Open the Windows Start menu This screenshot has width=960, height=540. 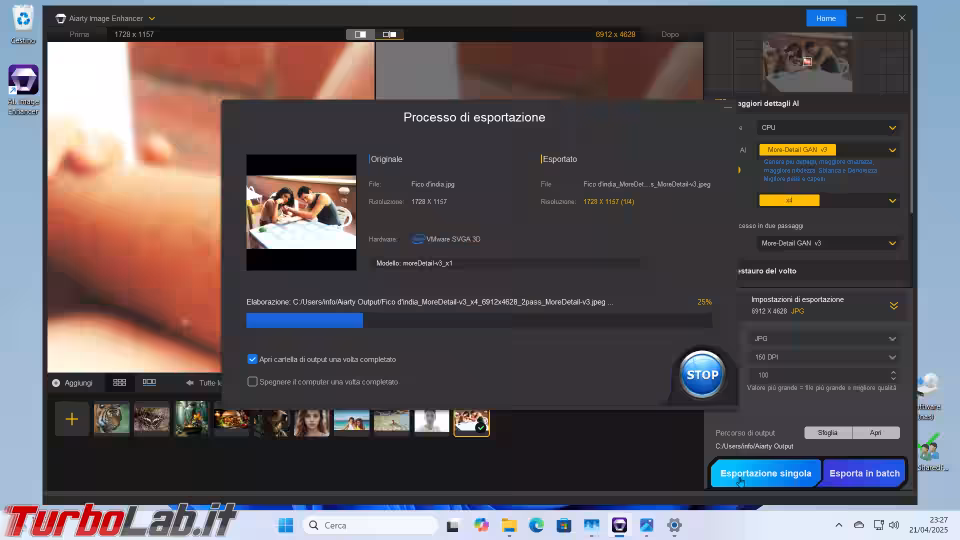pyautogui.click(x=285, y=525)
